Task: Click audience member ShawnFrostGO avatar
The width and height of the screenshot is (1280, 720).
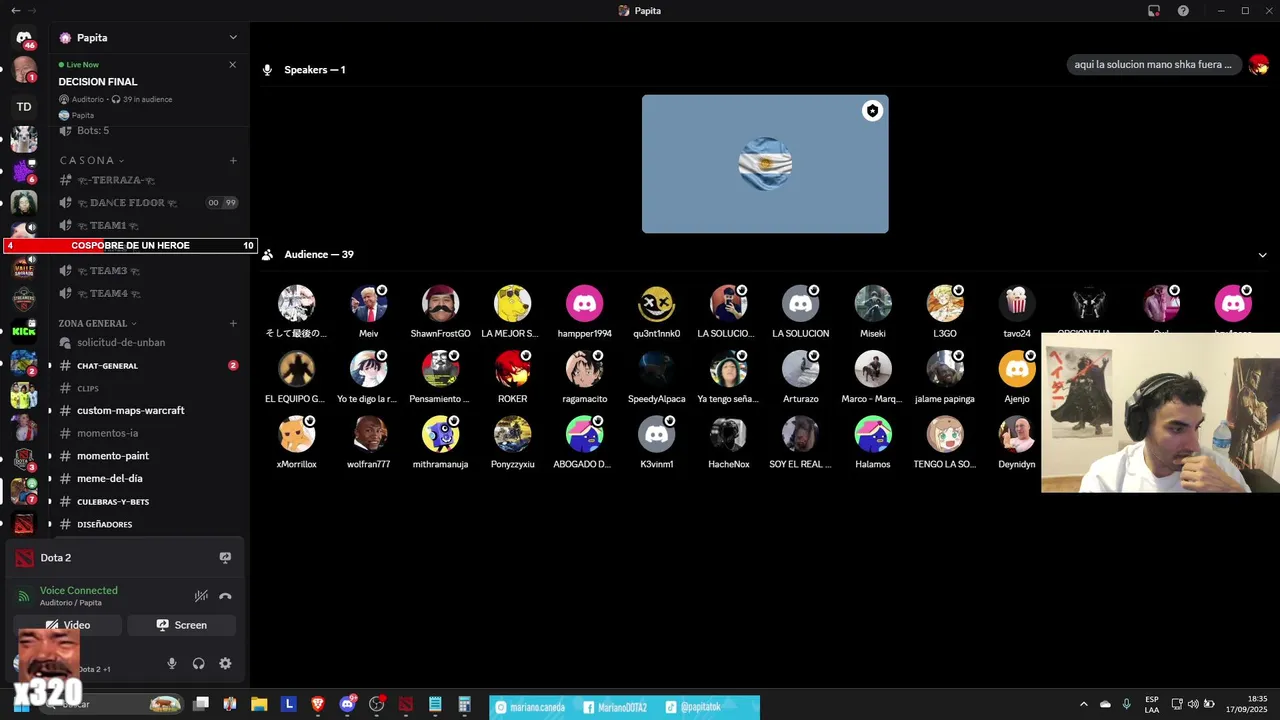Action: [441, 303]
